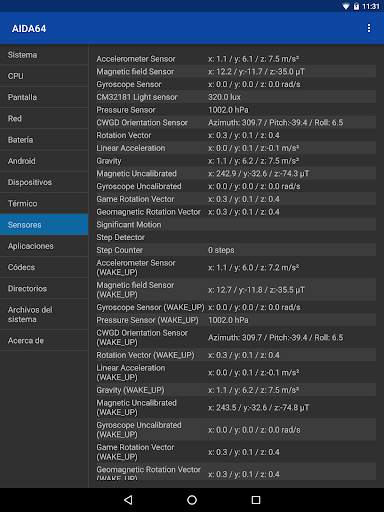Click the x: 12.7 magnetic field value

pos(256,290)
